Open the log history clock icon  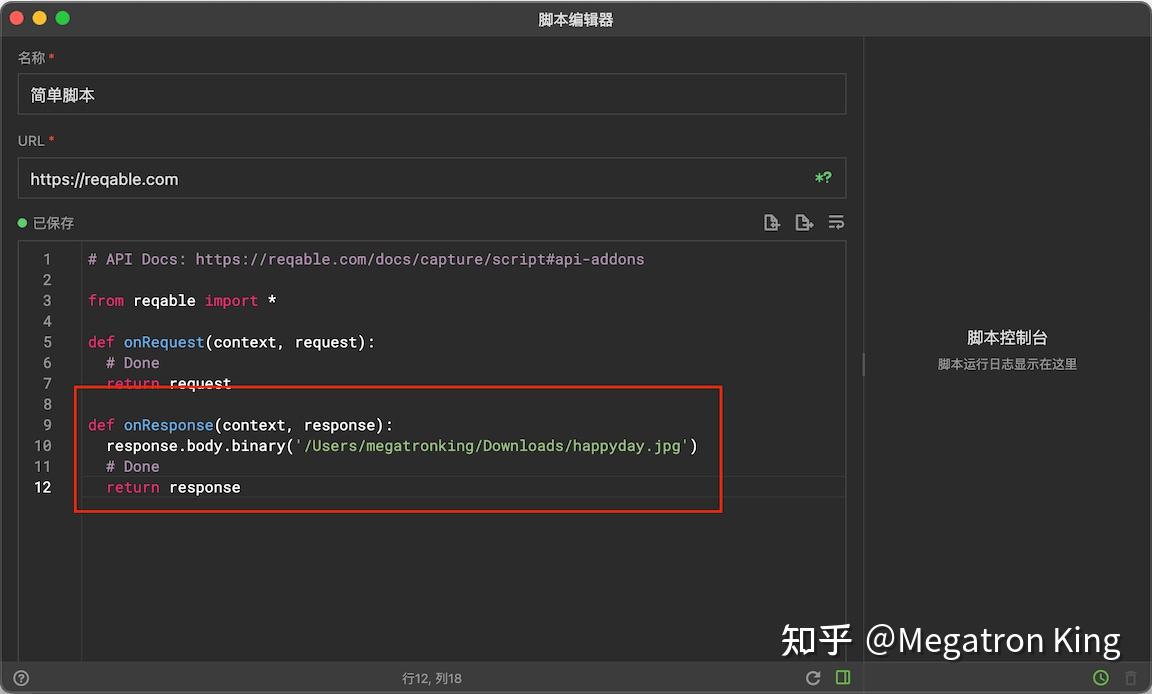(x=1100, y=677)
